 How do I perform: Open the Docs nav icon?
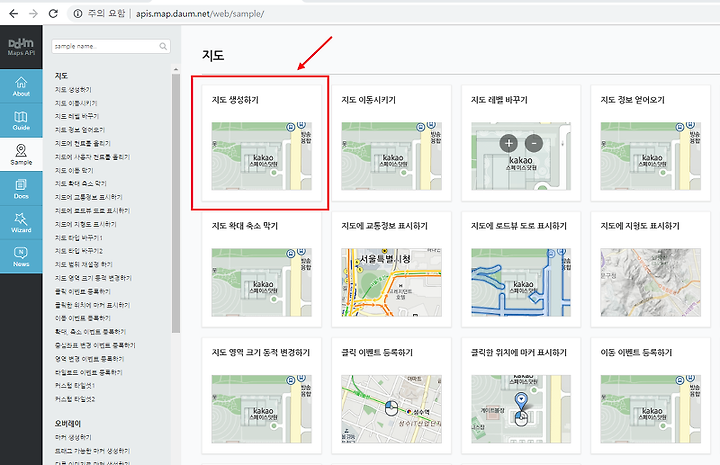(x=21, y=189)
